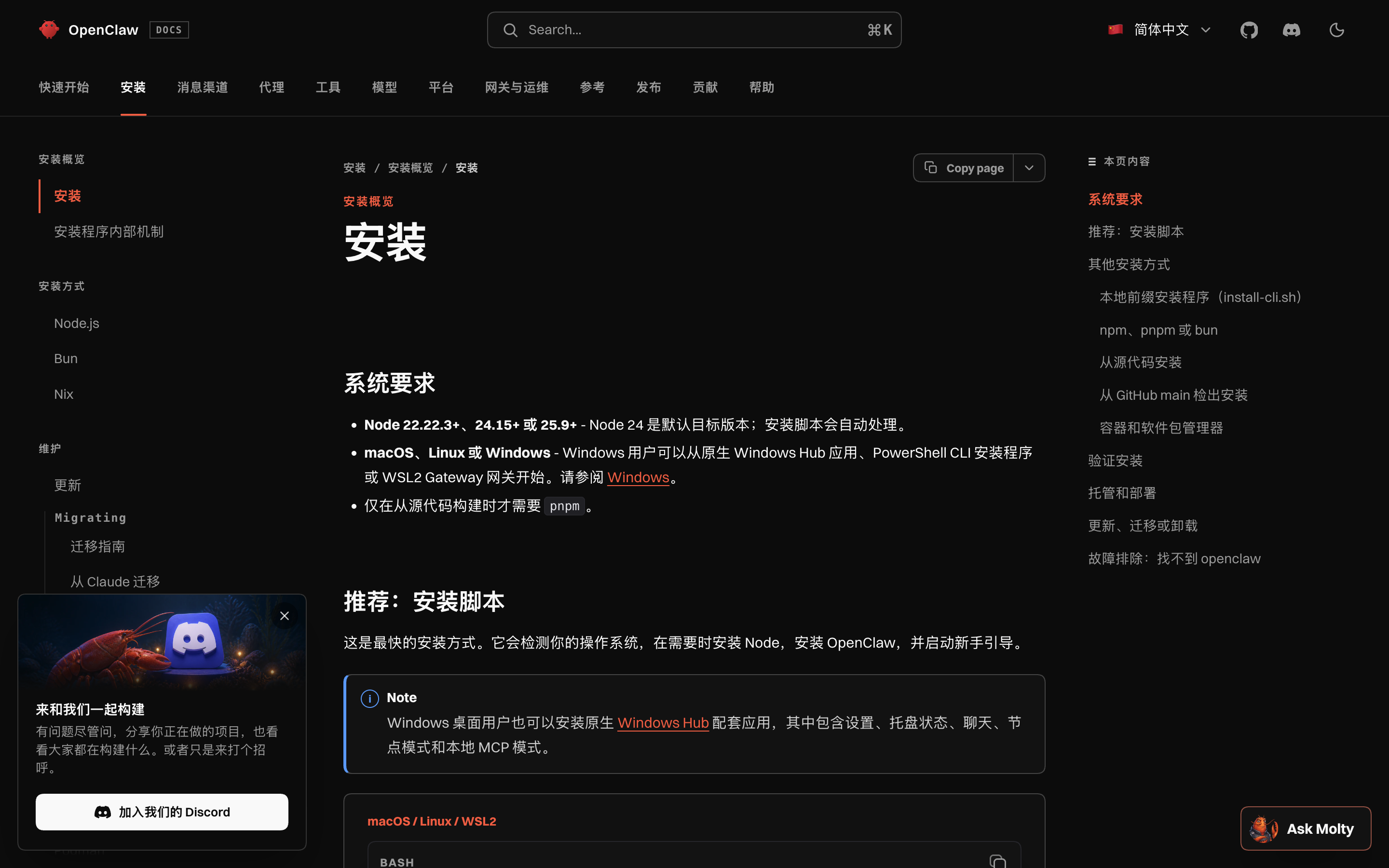This screenshot has width=1389, height=868.
Task: Click the 系统要求 section heading
Action: pos(389,383)
